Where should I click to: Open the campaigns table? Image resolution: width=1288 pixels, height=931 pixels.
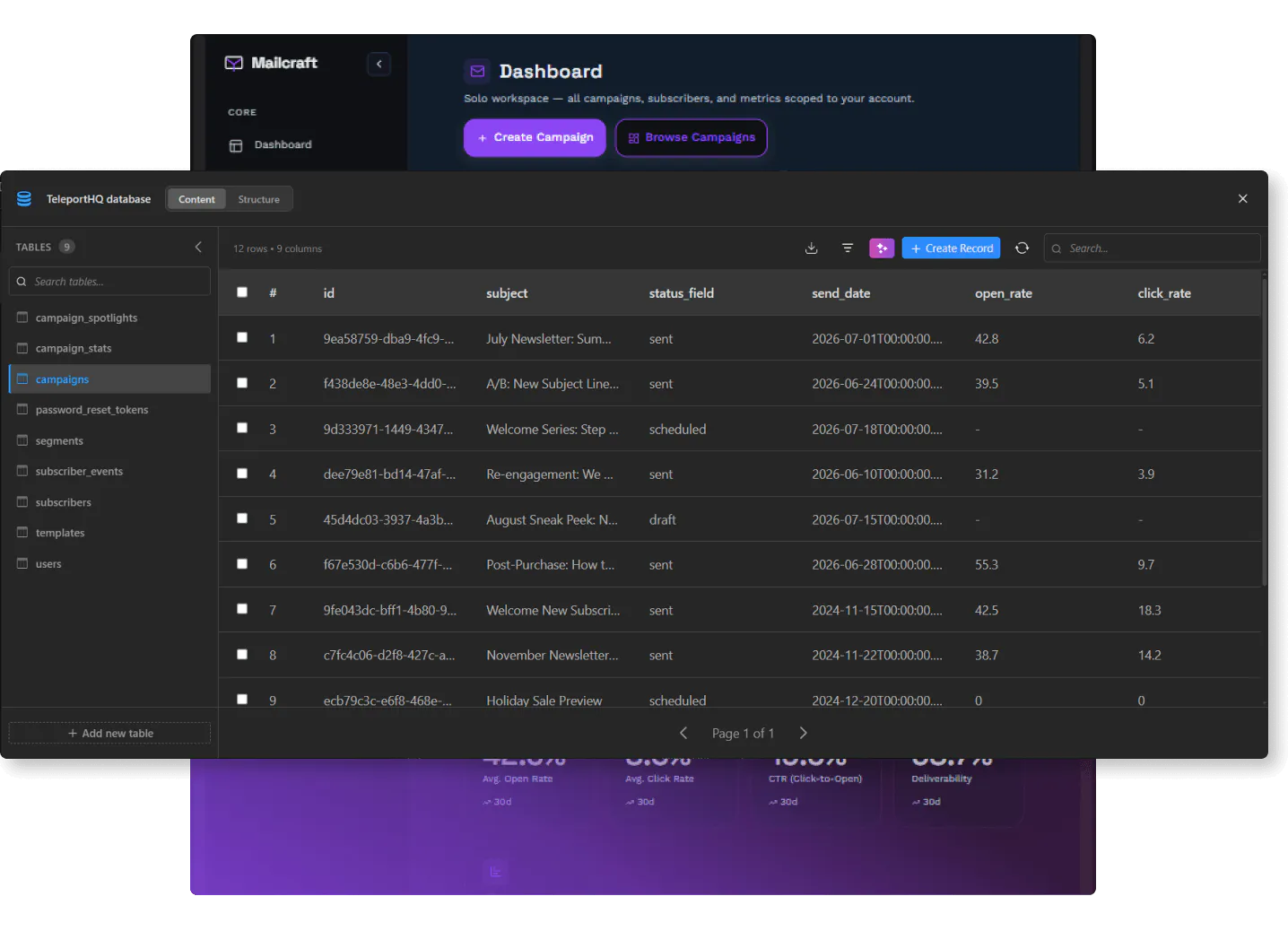pyautogui.click(x=110, y=379)
